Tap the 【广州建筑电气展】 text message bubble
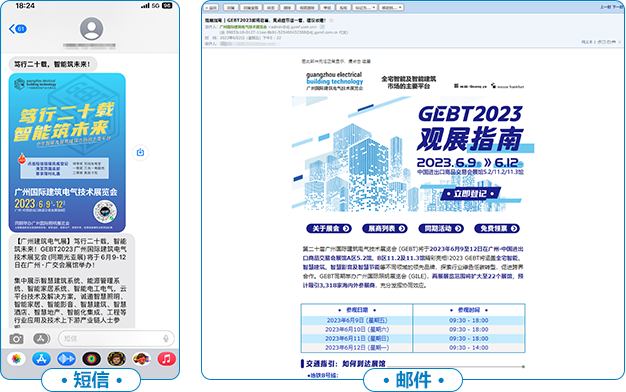The width and height of the screenshot is (626, 392). (x=72, y=281)
